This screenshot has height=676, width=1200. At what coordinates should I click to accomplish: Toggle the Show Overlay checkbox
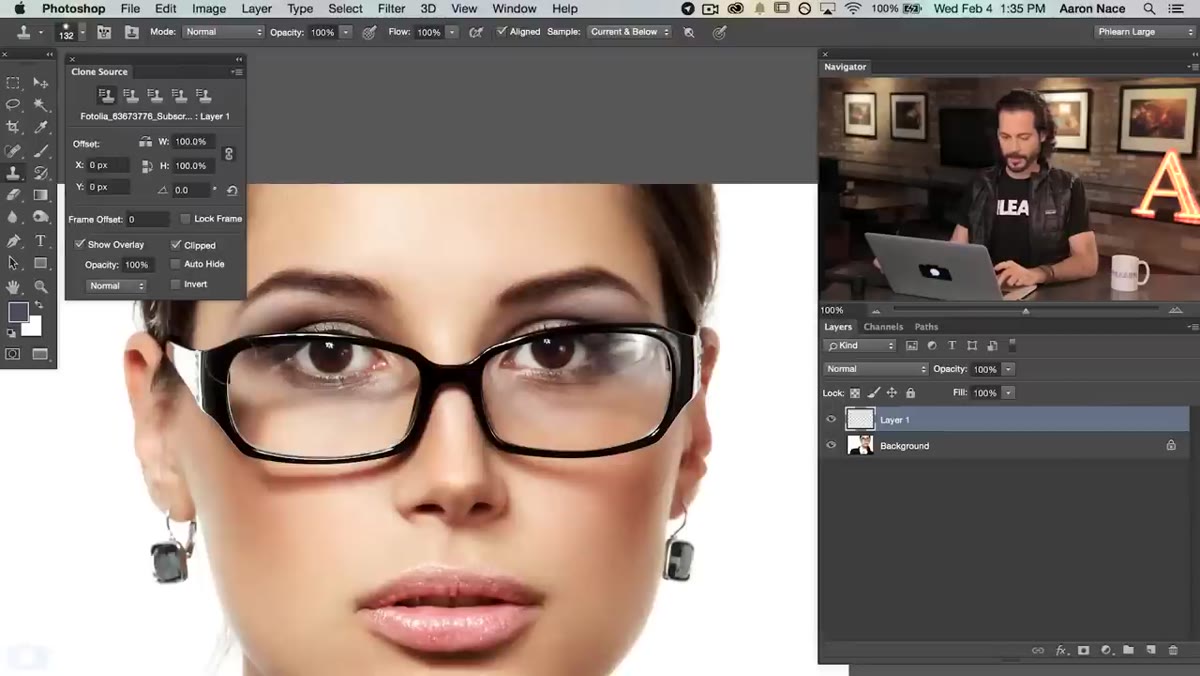point(80,244)
